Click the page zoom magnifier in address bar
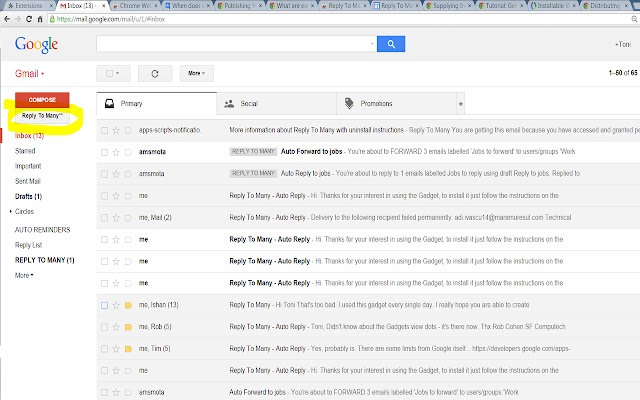Viewport: 640px width, 400px height. 634,19
